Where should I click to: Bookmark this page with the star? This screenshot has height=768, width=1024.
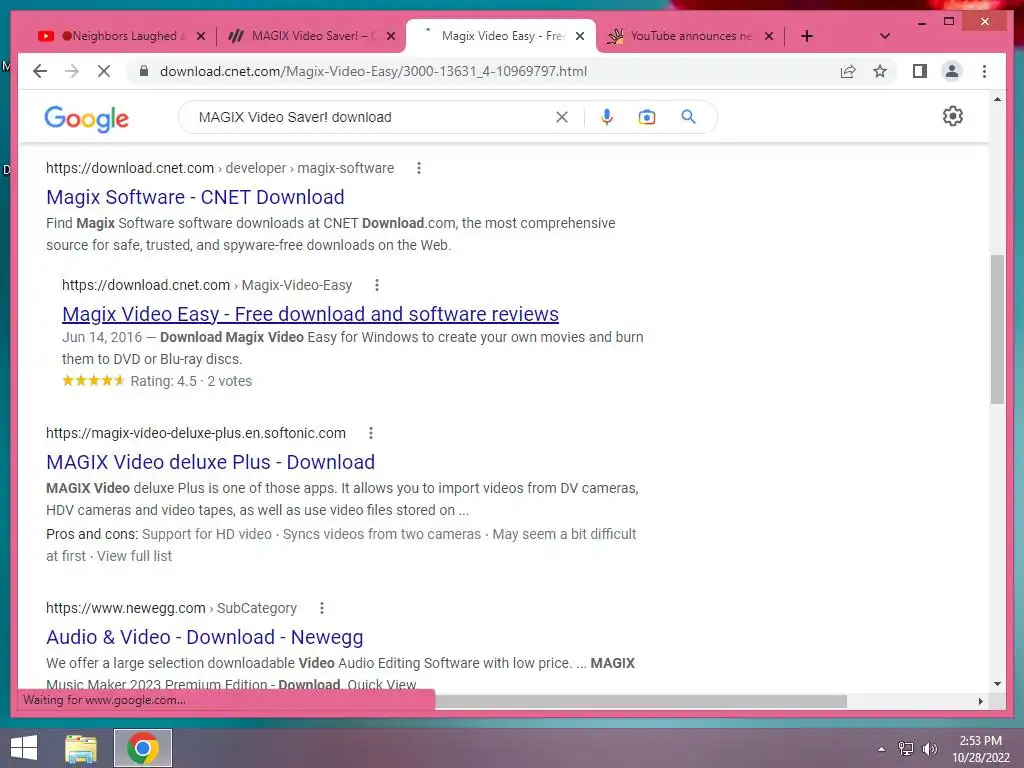880,71
